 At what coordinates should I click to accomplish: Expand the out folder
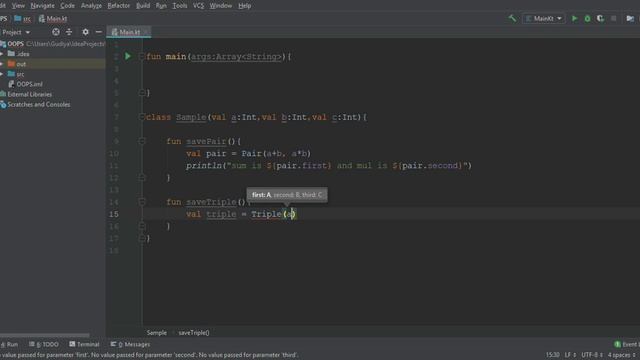click(x=2, y=64)
